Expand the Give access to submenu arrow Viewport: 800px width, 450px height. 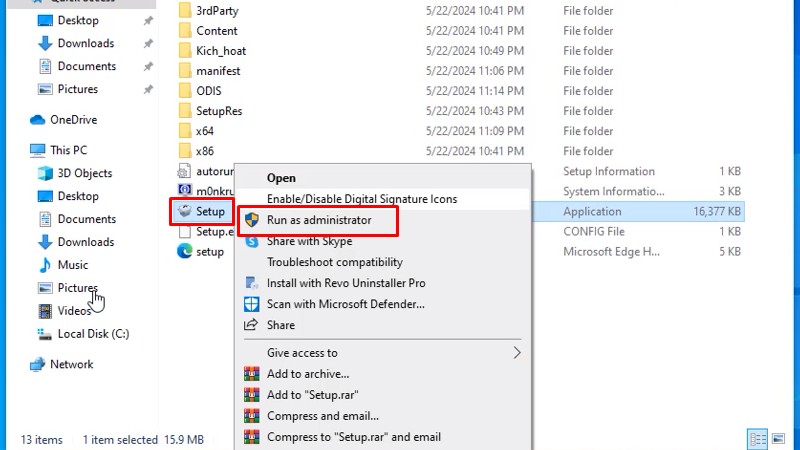pos(517,353)
